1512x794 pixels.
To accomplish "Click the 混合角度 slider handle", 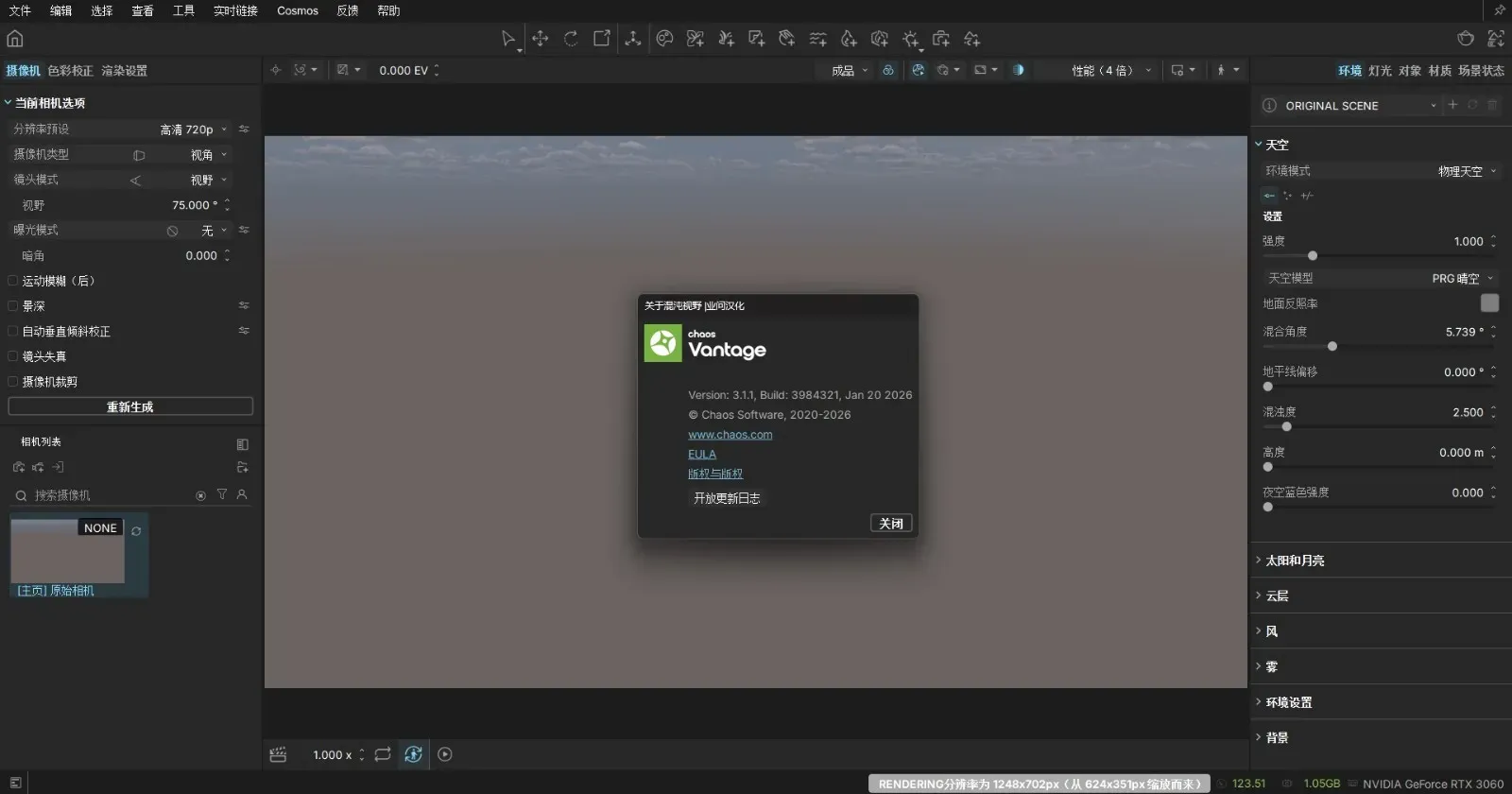I will click(x=1332, y=347).
